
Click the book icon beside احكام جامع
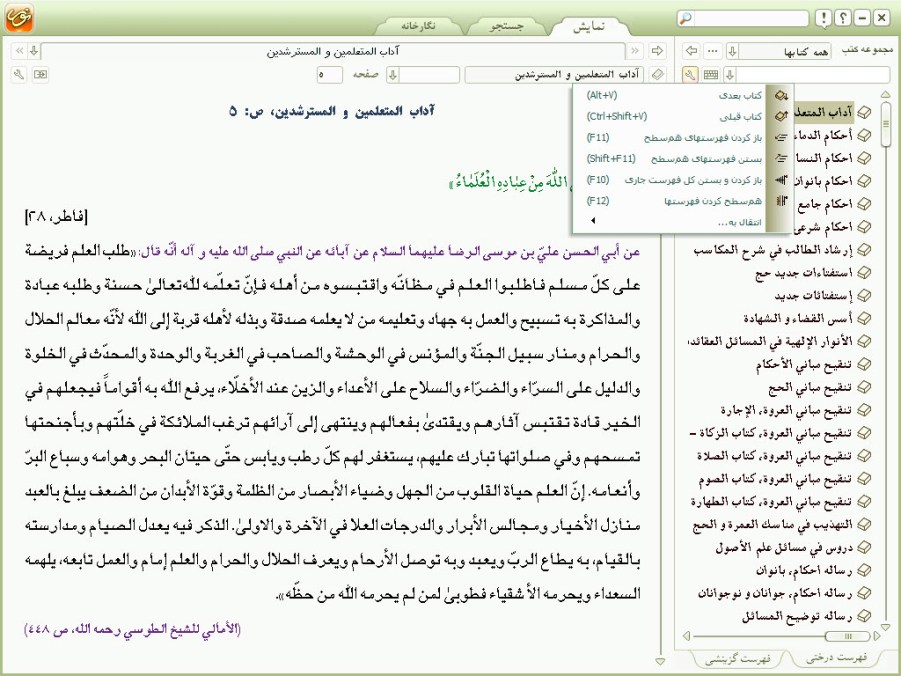pos(864,204)
